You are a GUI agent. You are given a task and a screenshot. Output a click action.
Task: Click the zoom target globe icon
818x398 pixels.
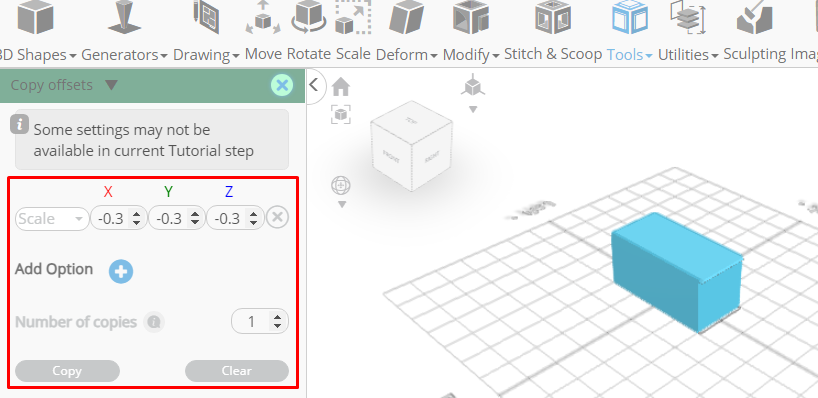coord(341,185)
